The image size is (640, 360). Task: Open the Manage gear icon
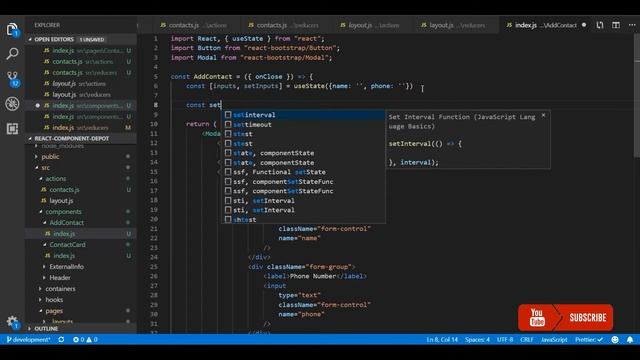click(x=12, y=322)
